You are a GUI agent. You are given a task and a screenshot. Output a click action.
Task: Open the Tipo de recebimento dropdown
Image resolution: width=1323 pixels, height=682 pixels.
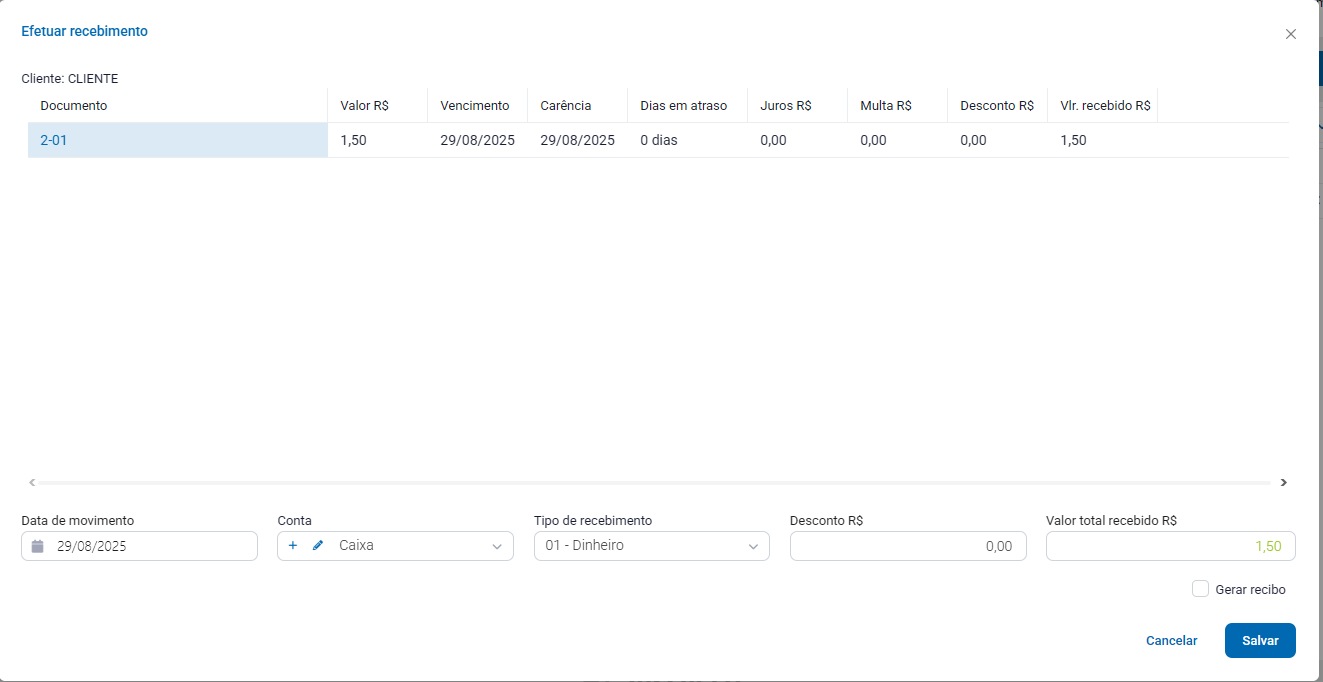tap(651, 546)
